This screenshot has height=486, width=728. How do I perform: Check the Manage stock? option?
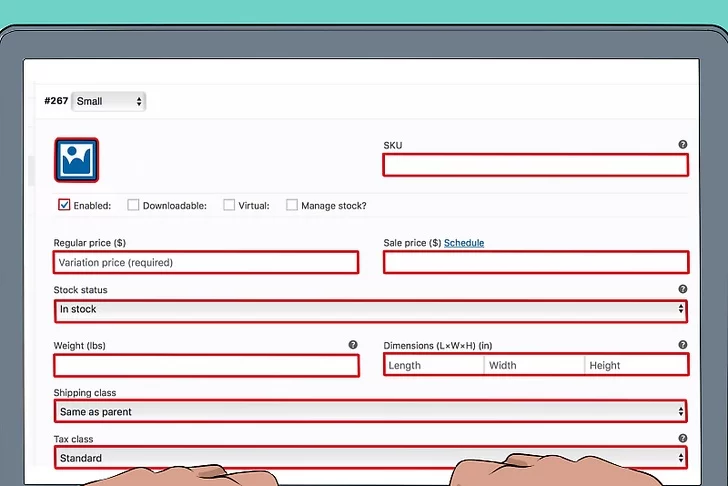coord(292,205)
